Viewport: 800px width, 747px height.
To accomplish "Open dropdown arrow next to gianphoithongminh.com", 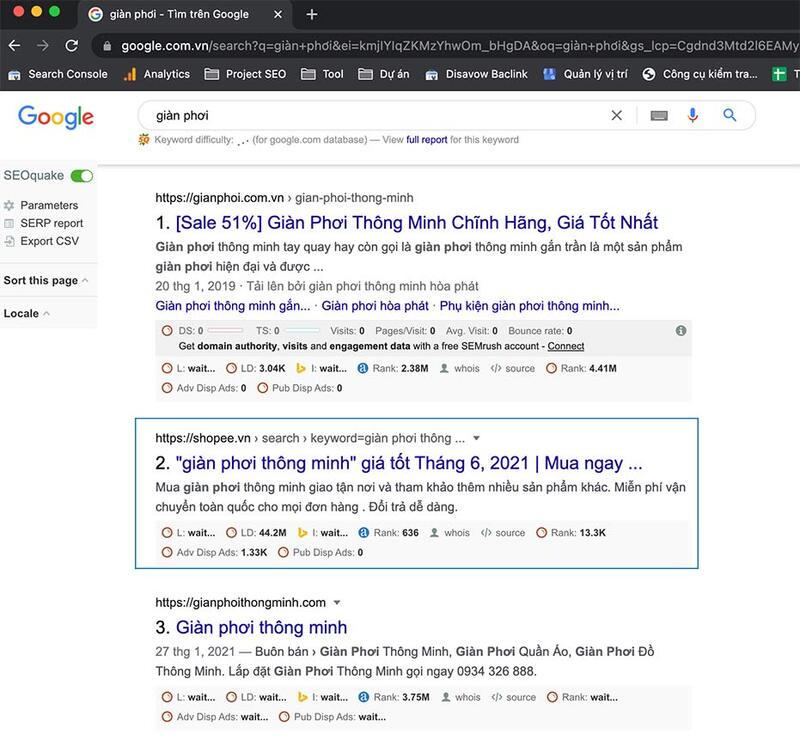I will point(337,602).
